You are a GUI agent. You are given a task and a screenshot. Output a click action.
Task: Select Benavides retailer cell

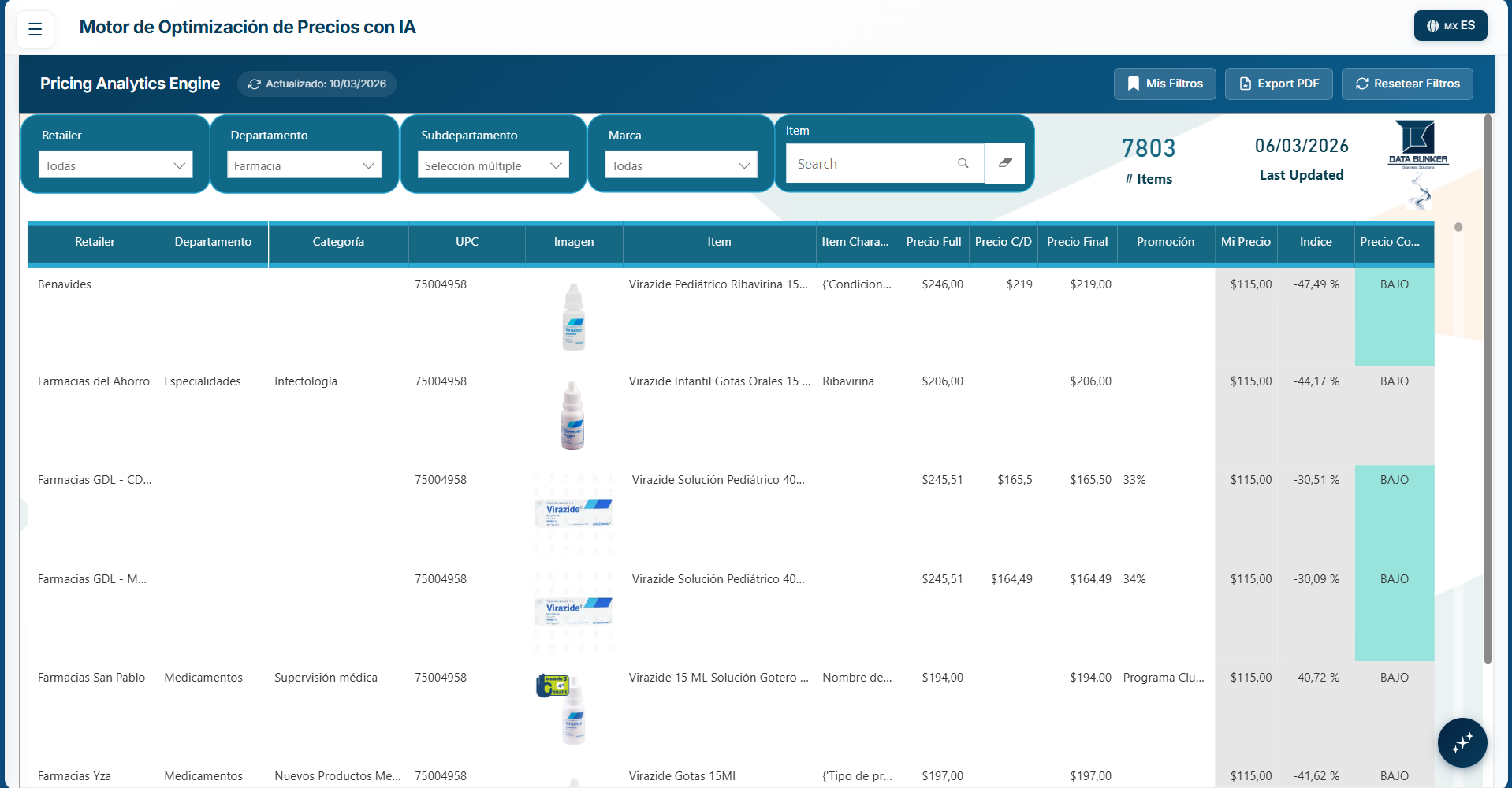point(65,284)
